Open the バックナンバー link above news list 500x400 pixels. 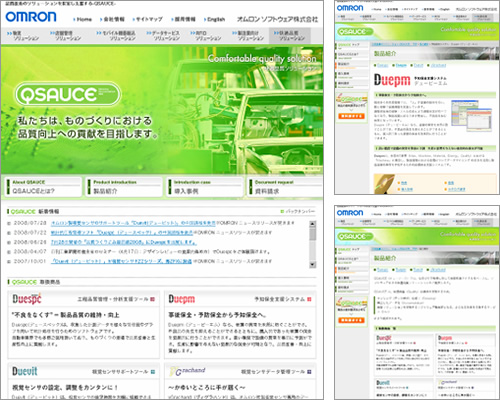tap(297, 211)
